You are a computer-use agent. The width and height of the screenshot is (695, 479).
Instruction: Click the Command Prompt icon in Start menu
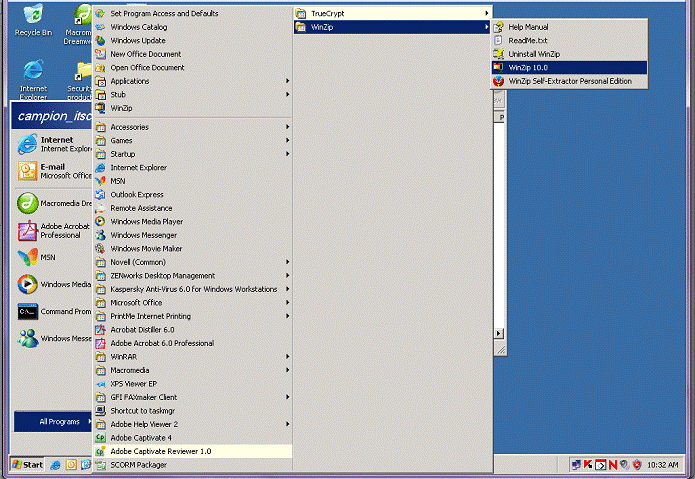[27, 312]
